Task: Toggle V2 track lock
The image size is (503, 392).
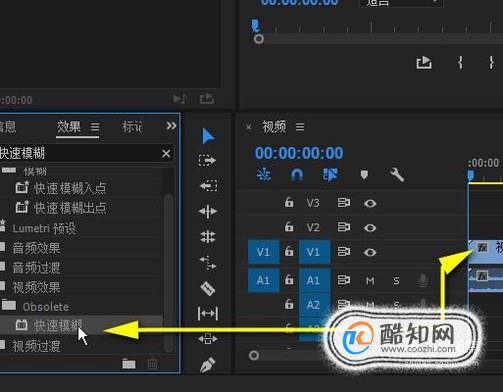Action: tap(289, 227)
